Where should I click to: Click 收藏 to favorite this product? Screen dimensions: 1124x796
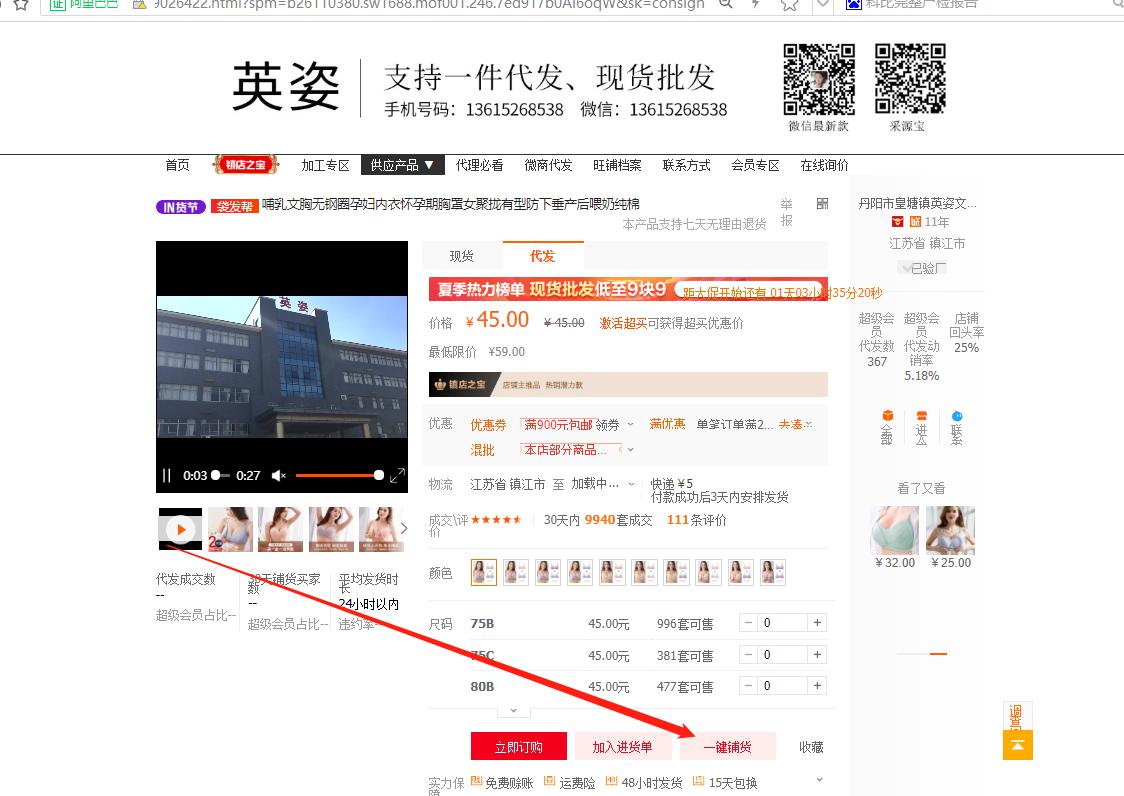pos(810,746)
